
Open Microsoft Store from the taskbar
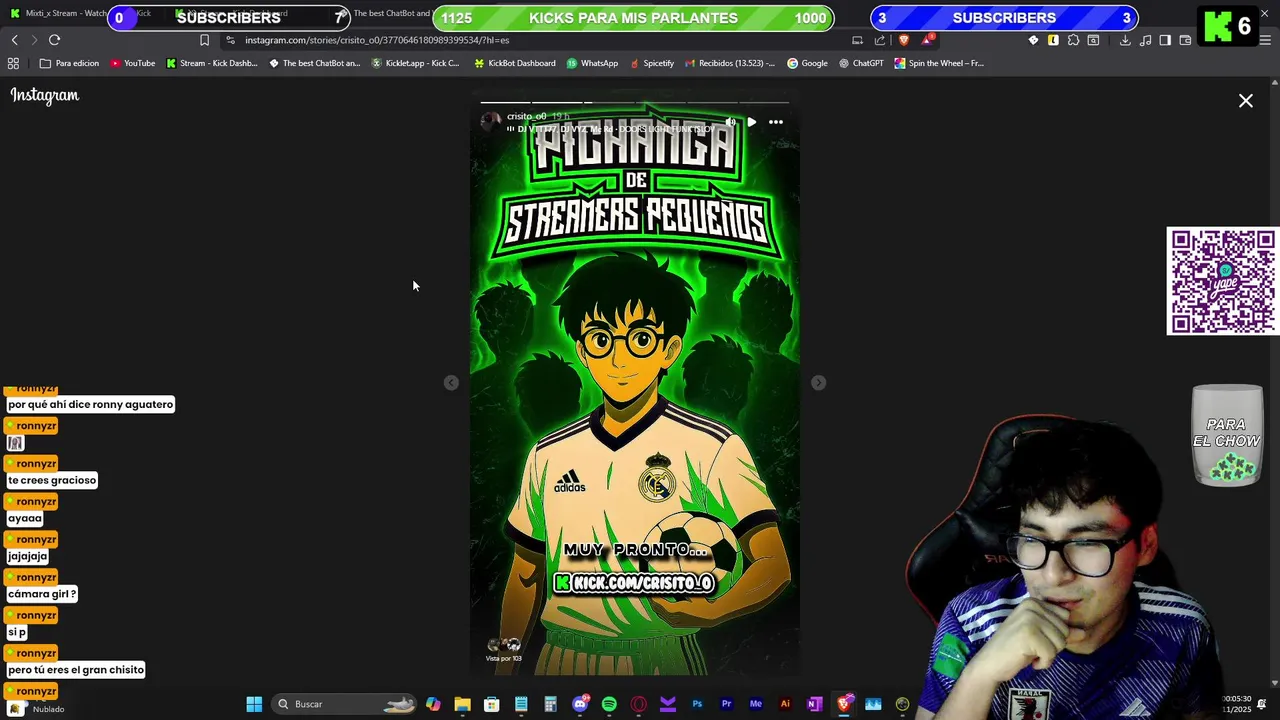492,704
